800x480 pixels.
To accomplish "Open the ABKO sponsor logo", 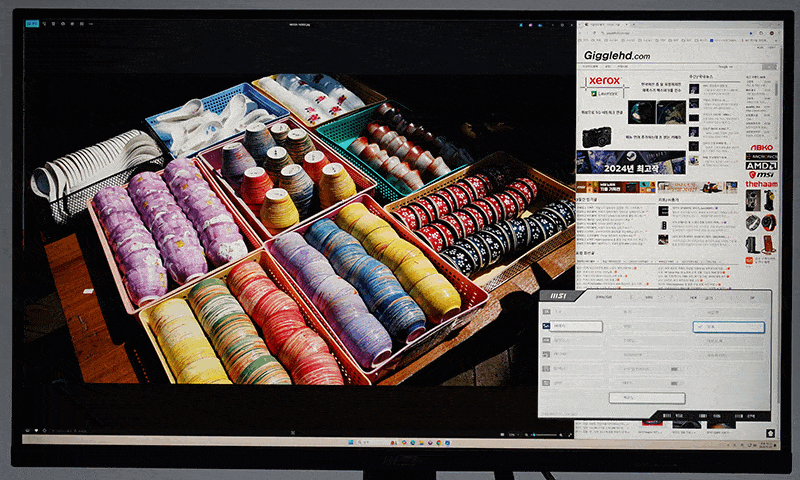I will pyautogui.click(x=761, y=147).
